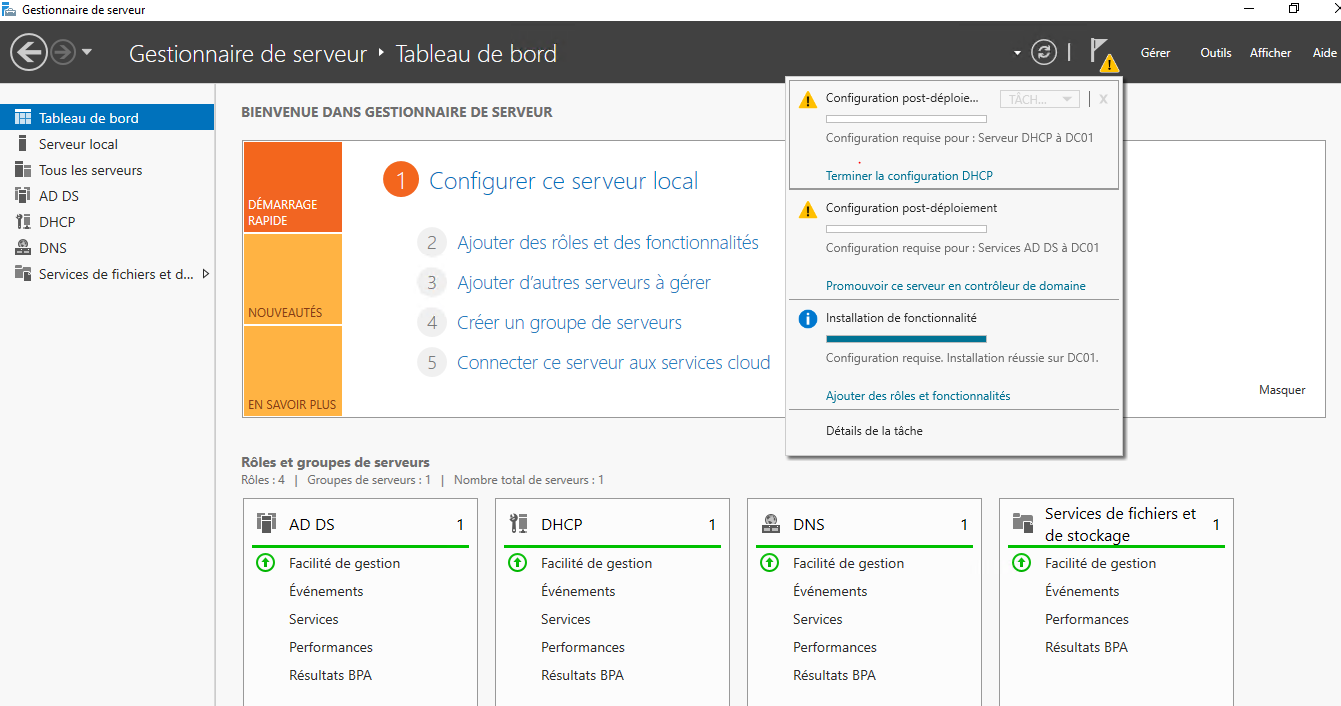Select the DHCP icon in sidebar
Viewport: 1341px width, 706px height.
pyautogui.click(x=23, y=222)
